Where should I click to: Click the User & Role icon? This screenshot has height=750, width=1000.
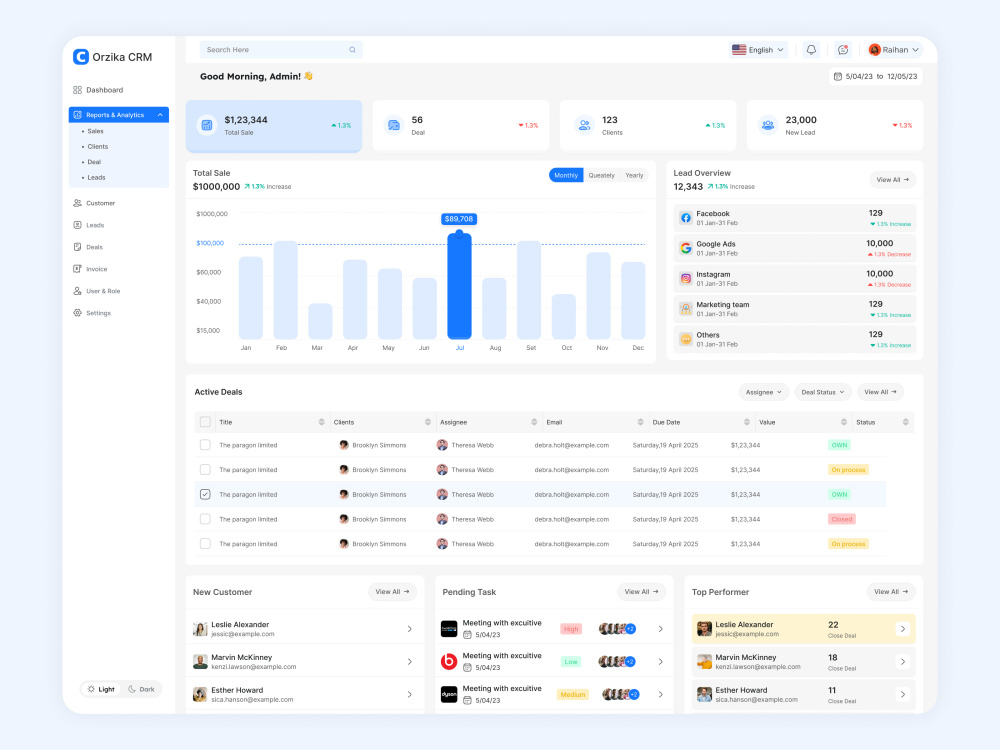(77, 291)
